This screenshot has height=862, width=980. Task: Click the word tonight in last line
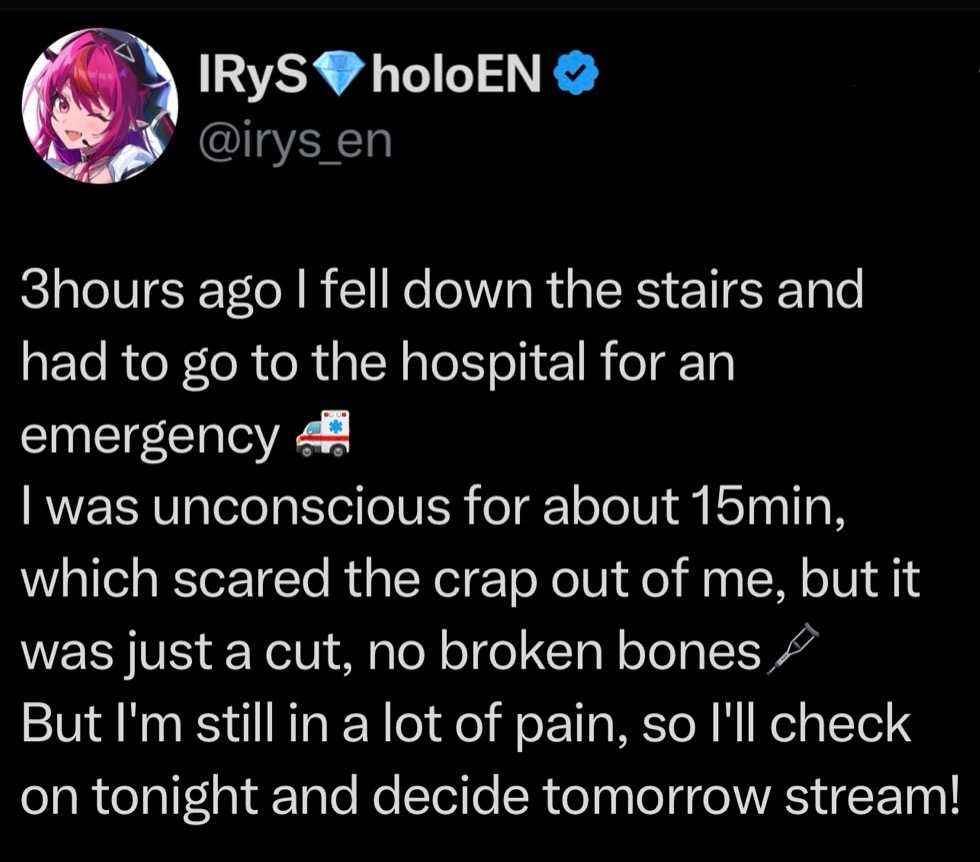[202, 797]
